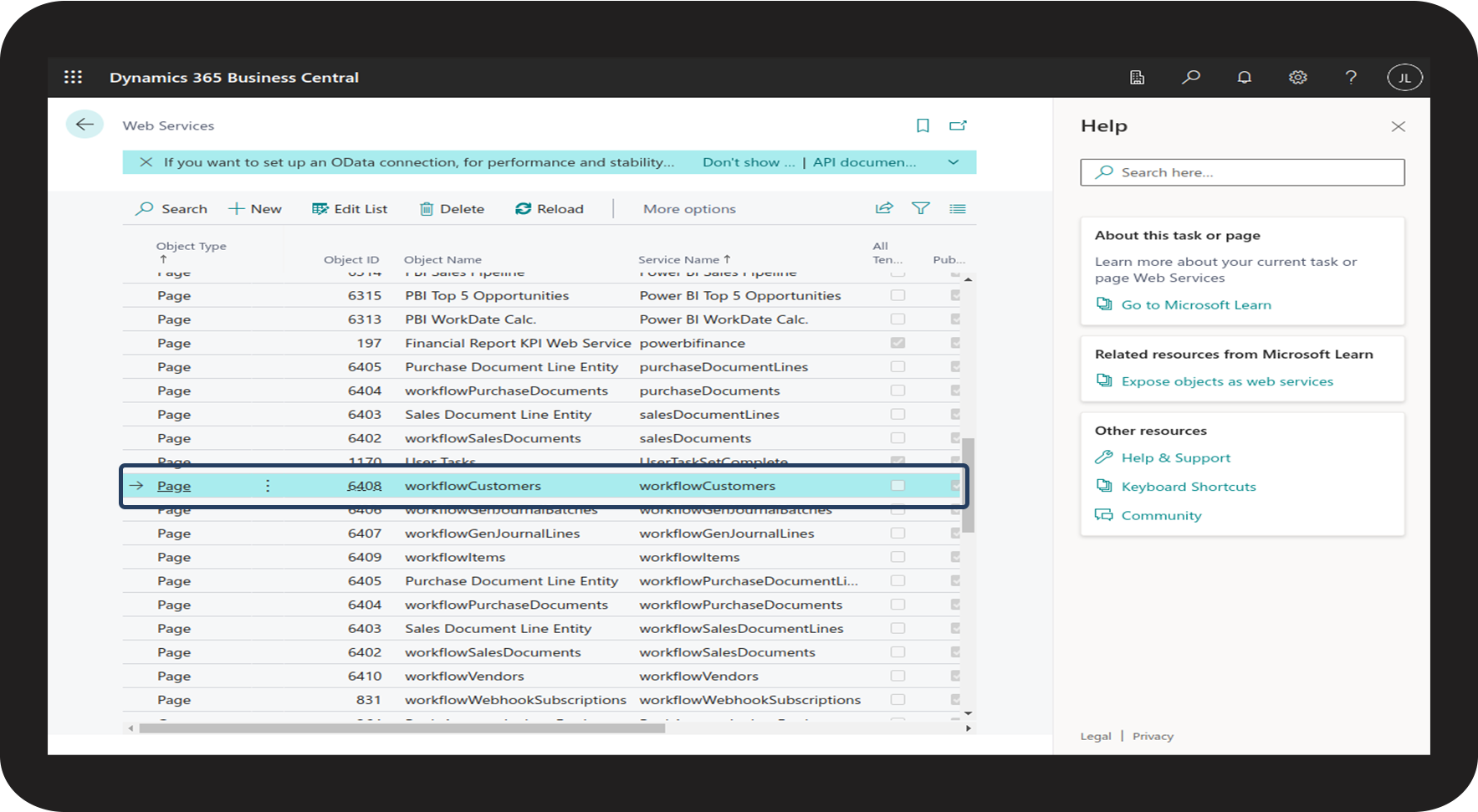Image resolution: width=1478 pixels, height=812 pixels.
Task: Open the magnifier search icon in header
Action: pyautogui.click(x=1191, y=77)
